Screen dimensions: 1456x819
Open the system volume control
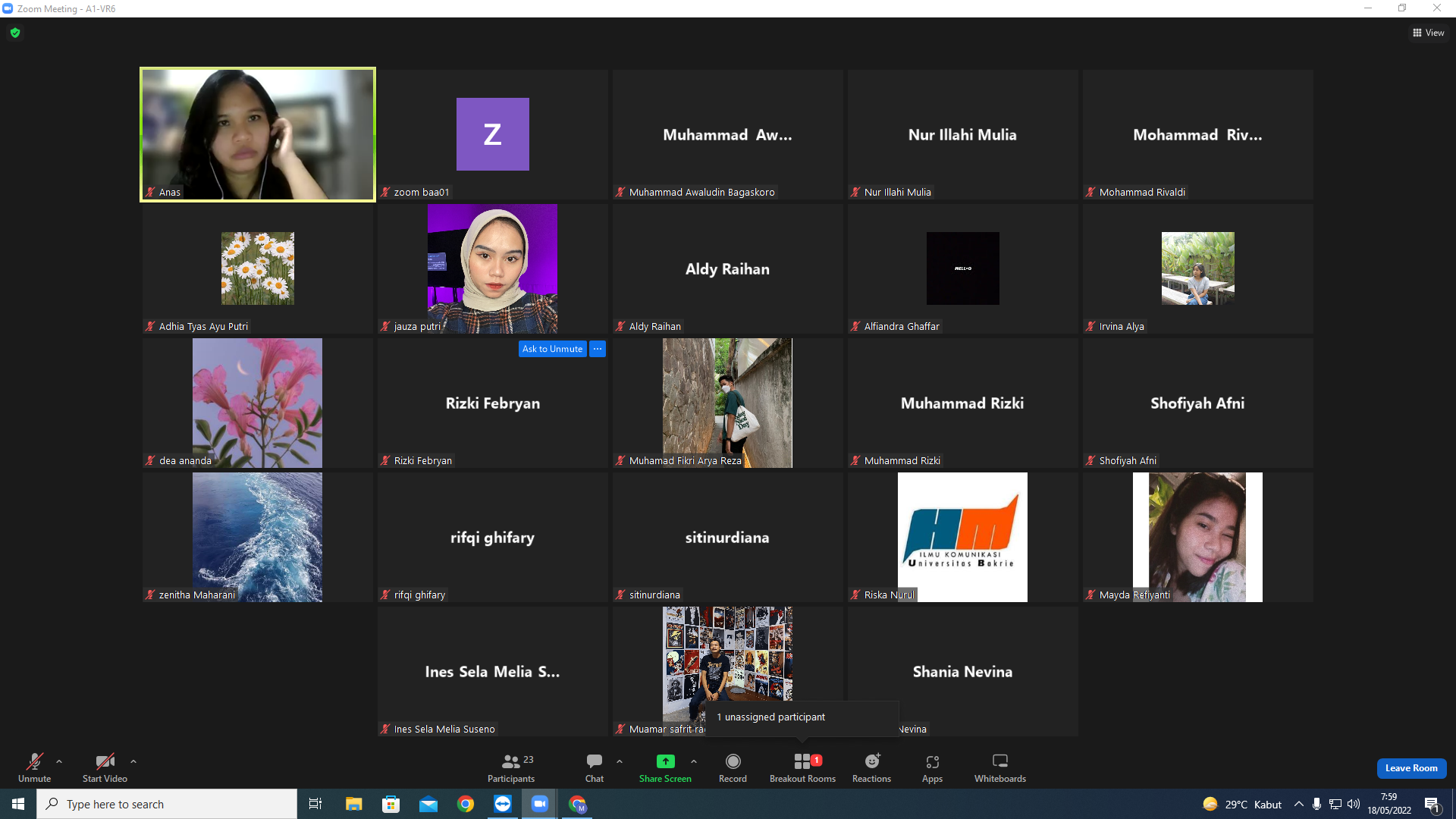tap(1354, 804)
